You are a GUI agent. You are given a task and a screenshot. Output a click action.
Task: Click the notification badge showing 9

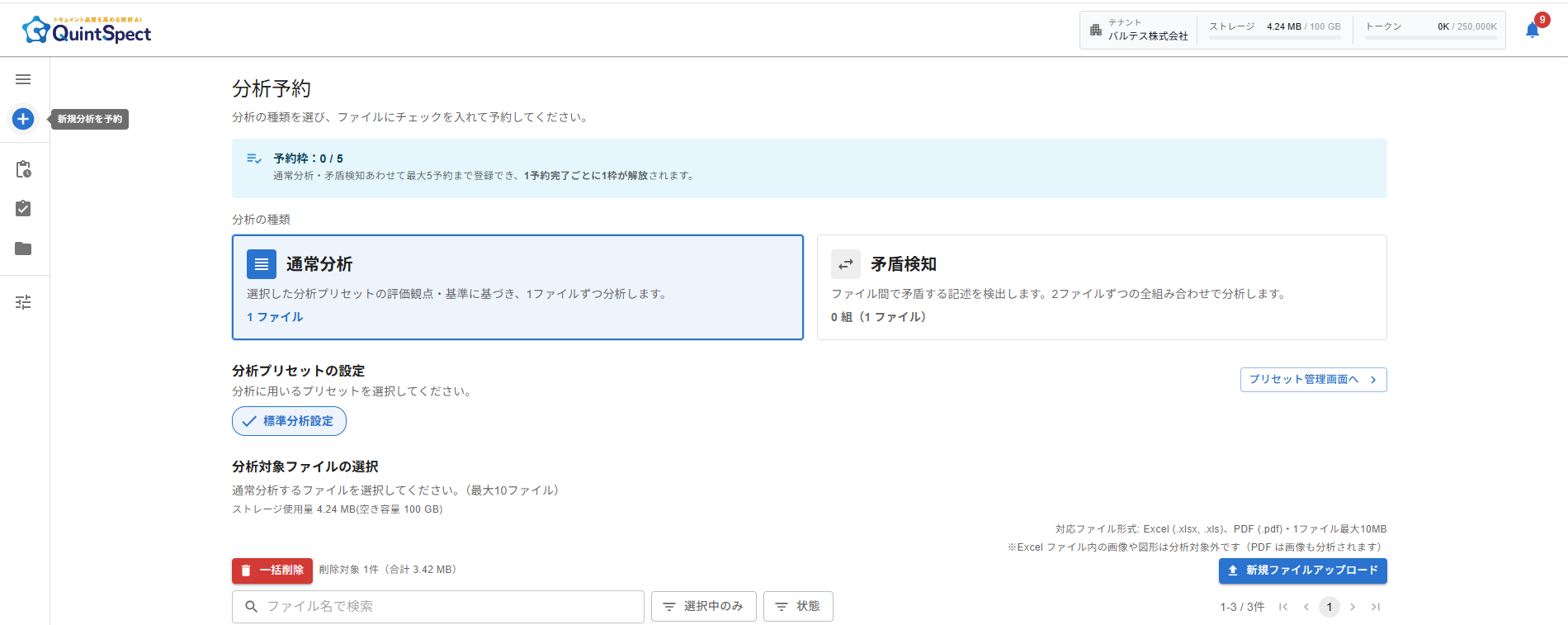(x=1542, y=20)
